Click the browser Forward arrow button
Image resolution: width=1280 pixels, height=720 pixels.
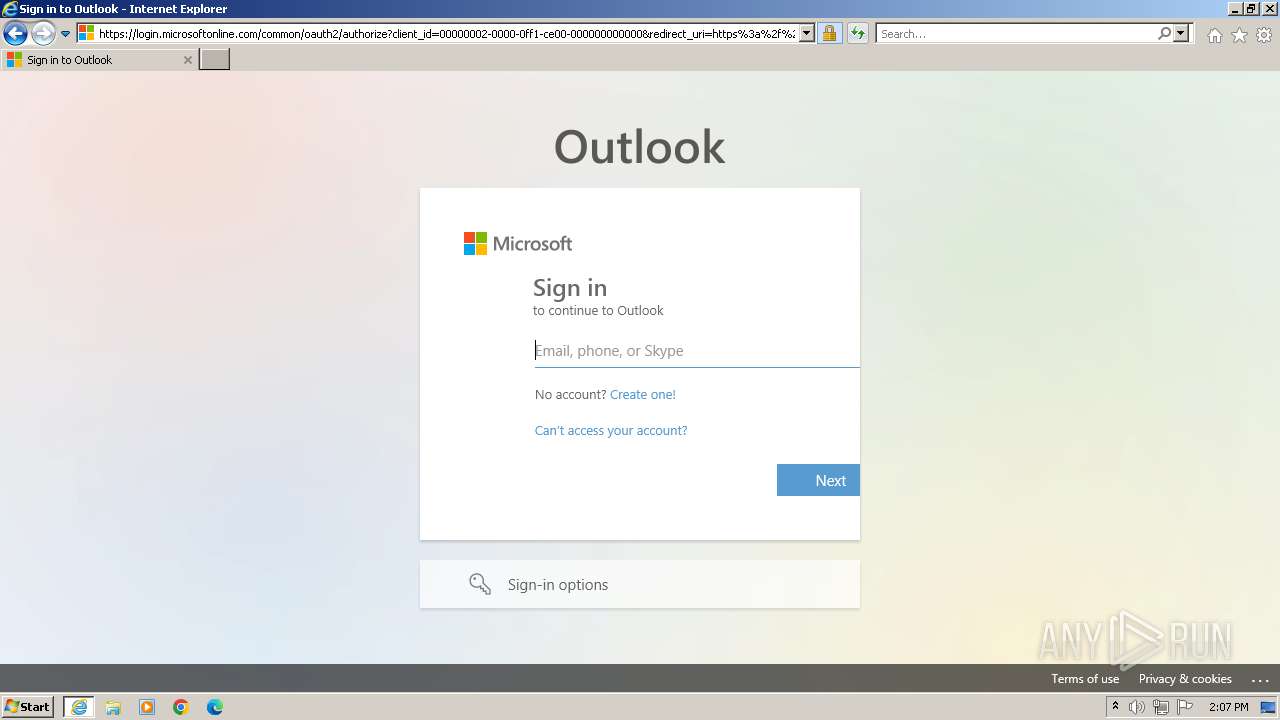[x=42, y=34]
